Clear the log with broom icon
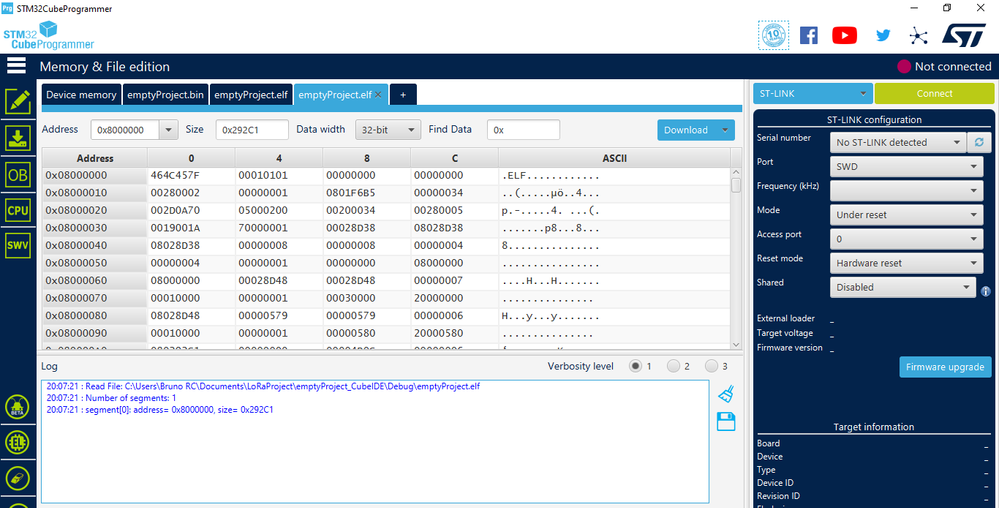This screenshot has height=508, width=999. click(726, 395)
